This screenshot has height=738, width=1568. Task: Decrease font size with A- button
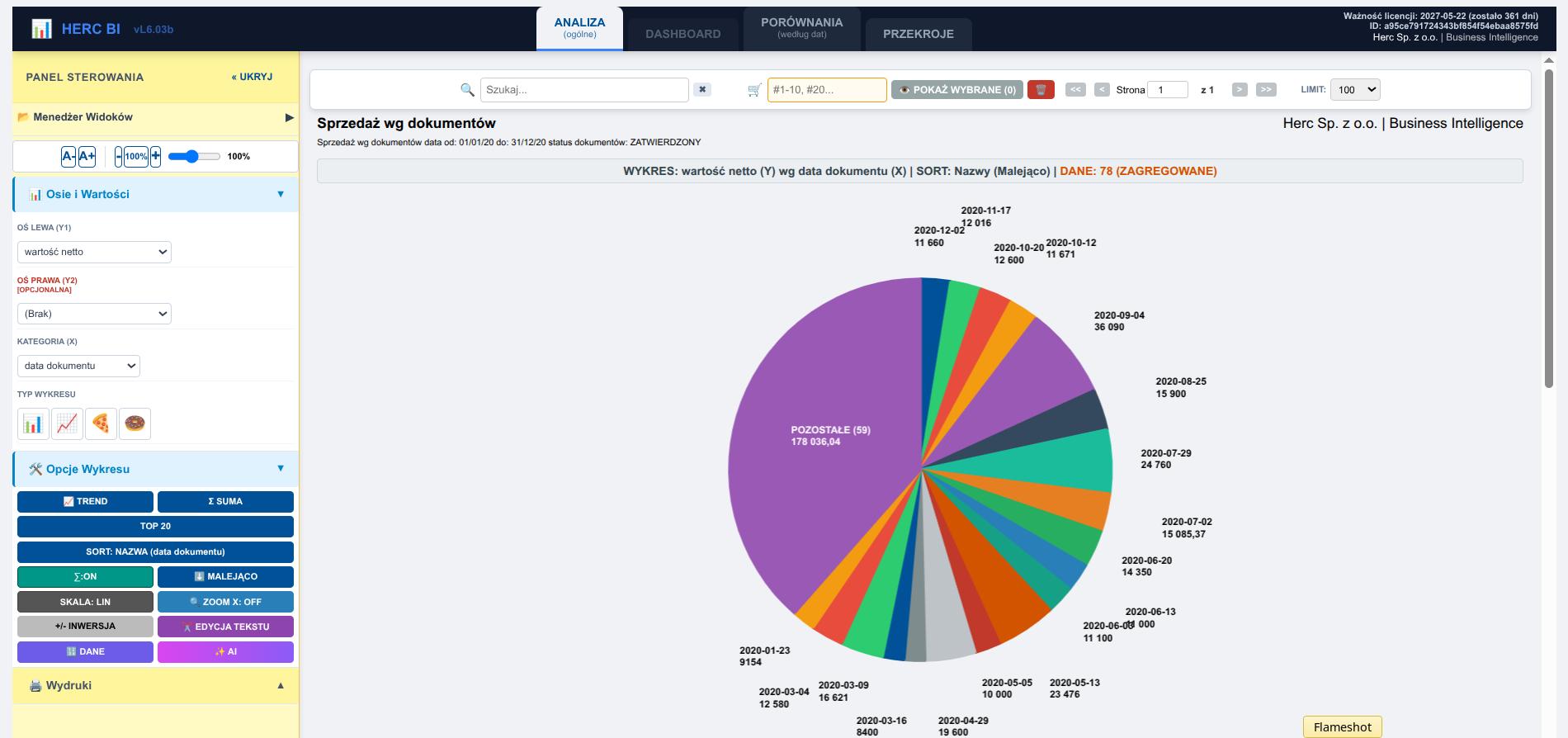click(68, 156)
